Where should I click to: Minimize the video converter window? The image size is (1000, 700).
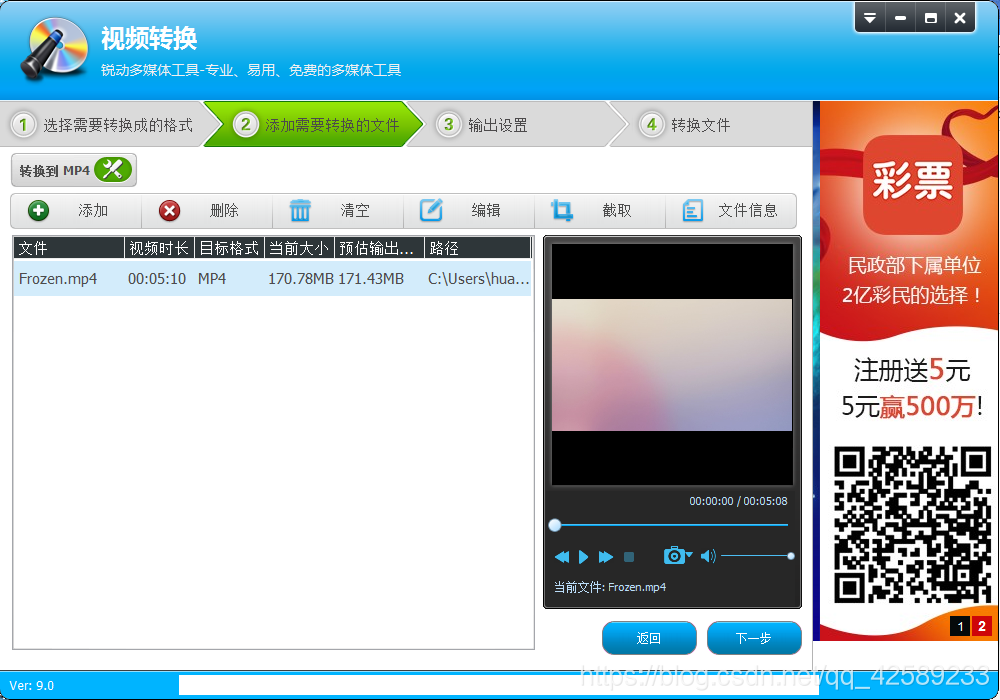[900, 18]
